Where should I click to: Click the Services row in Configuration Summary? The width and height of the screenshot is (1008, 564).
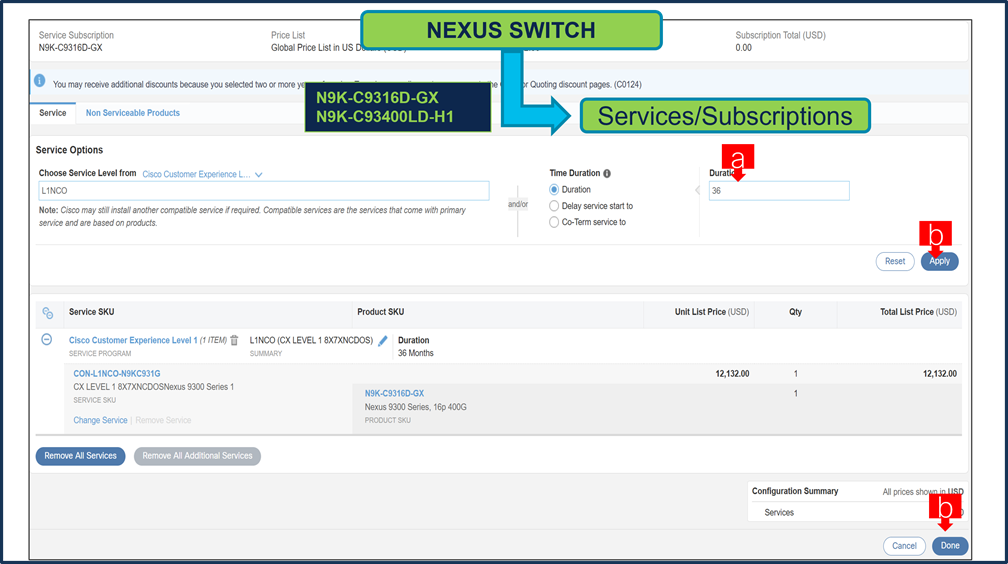click(x=779, y=513)
